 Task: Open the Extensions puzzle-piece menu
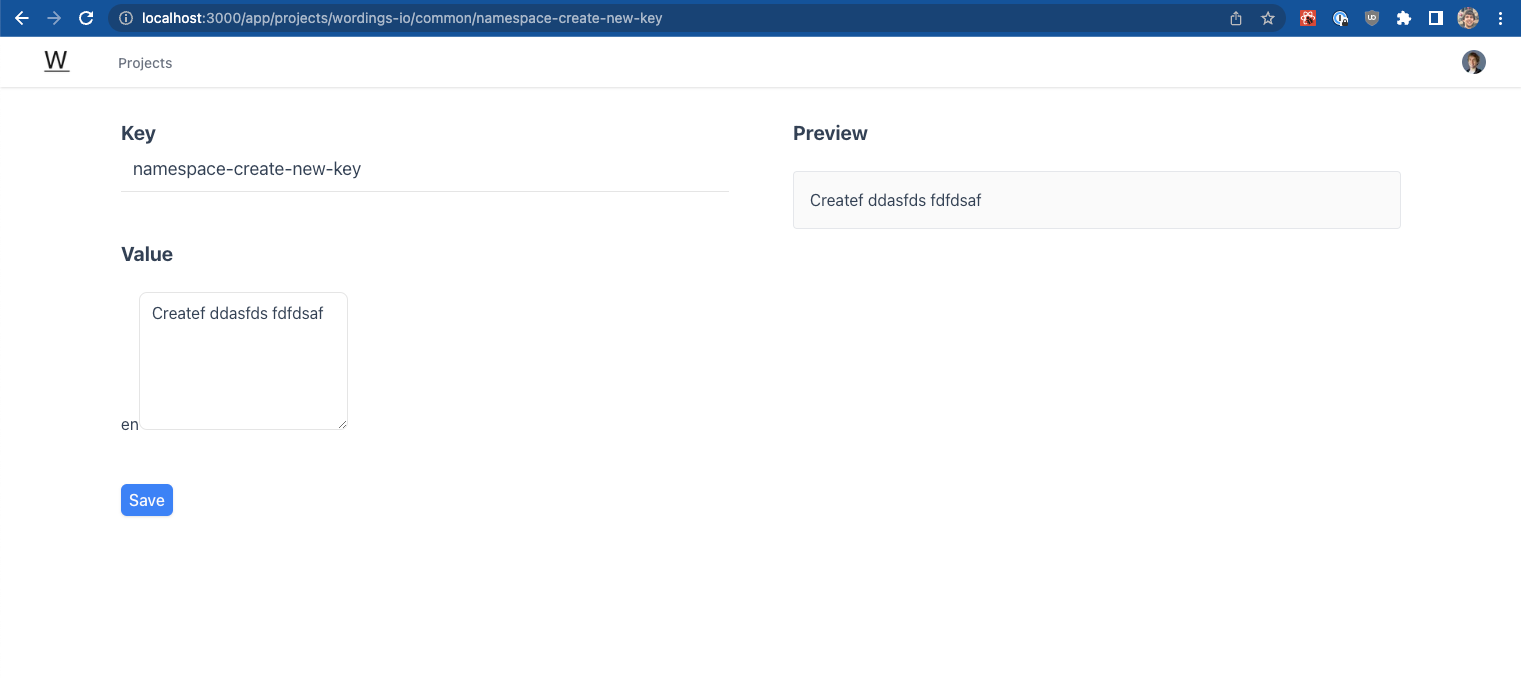[x=1404, y=18]
